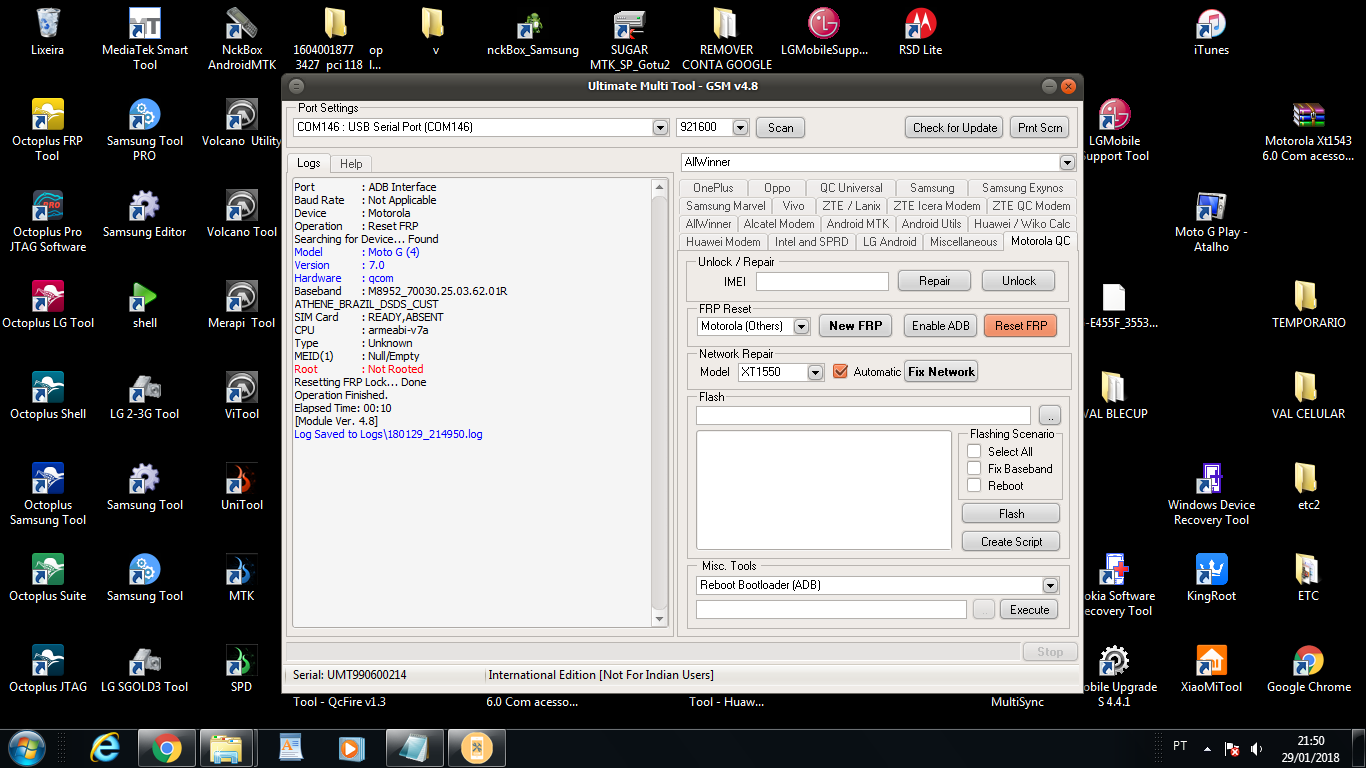Open UniTool desktop shortcut

click(x=241, y=487)
